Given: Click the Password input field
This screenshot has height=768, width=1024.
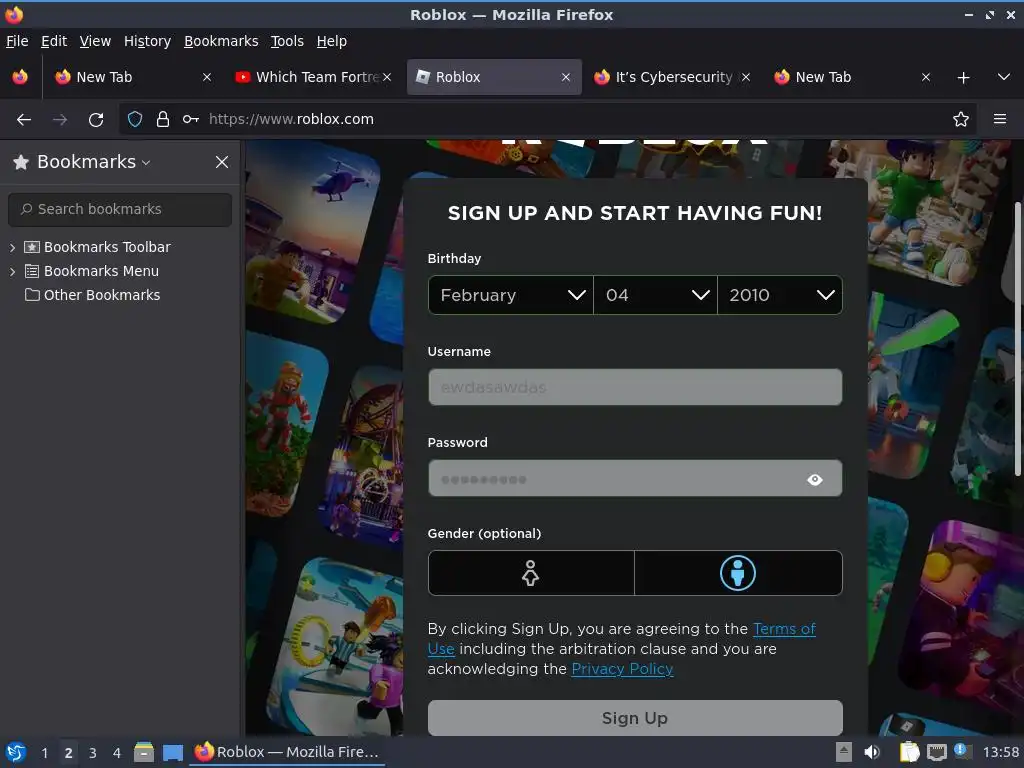Looking at the screenshot, I should 635,479.
